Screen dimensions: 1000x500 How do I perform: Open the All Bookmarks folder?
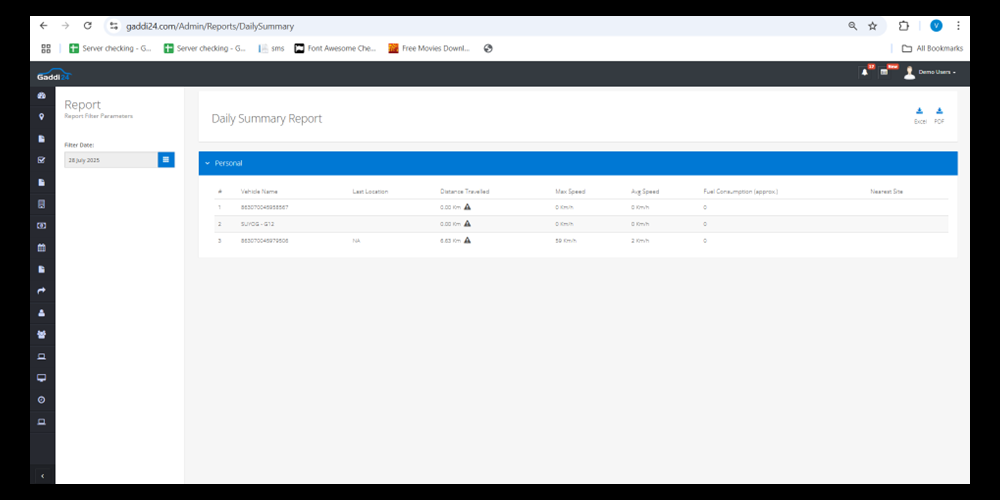932,48
